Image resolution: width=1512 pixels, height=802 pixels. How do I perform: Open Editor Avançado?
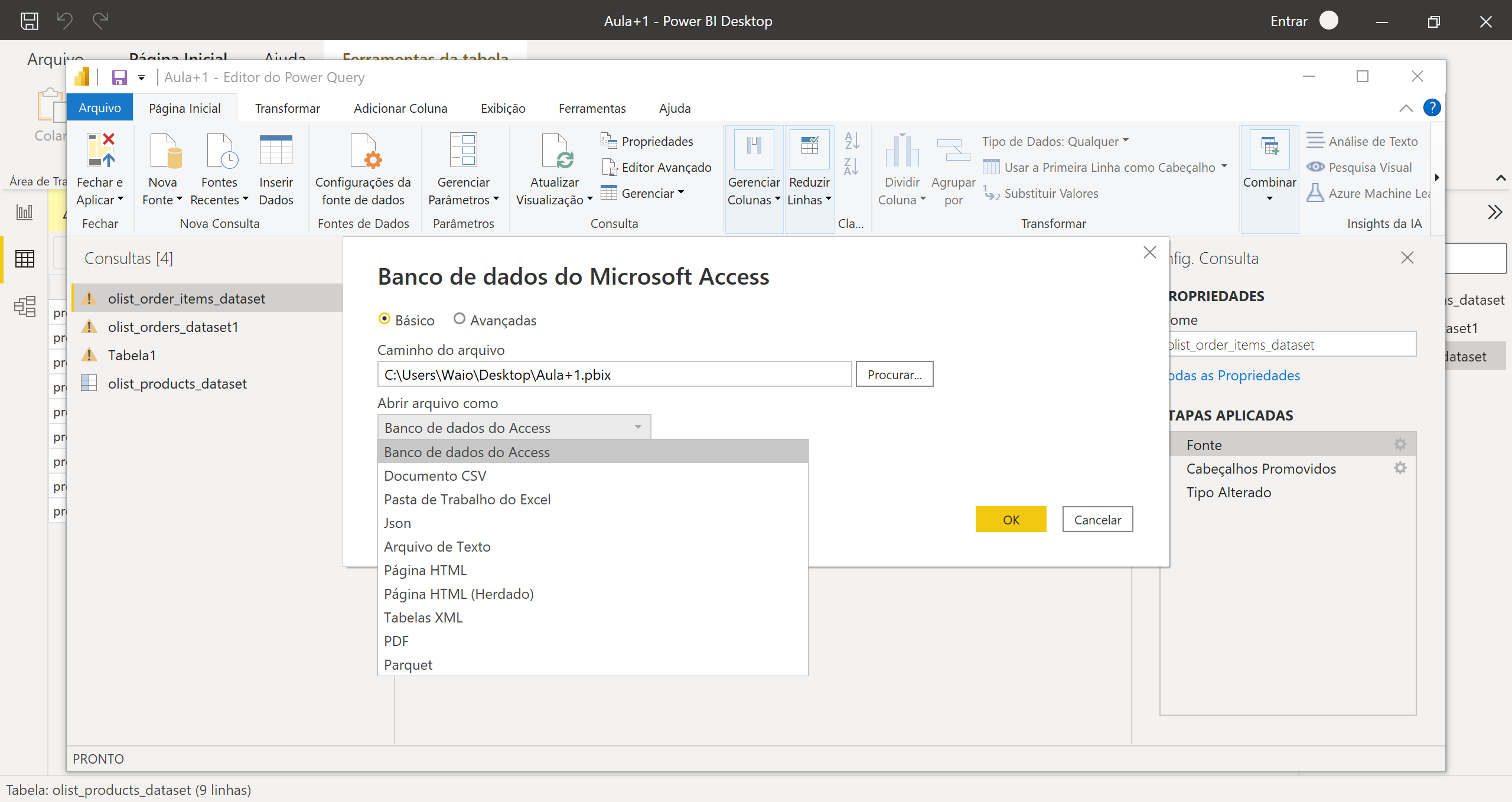[x=656, y=167]
